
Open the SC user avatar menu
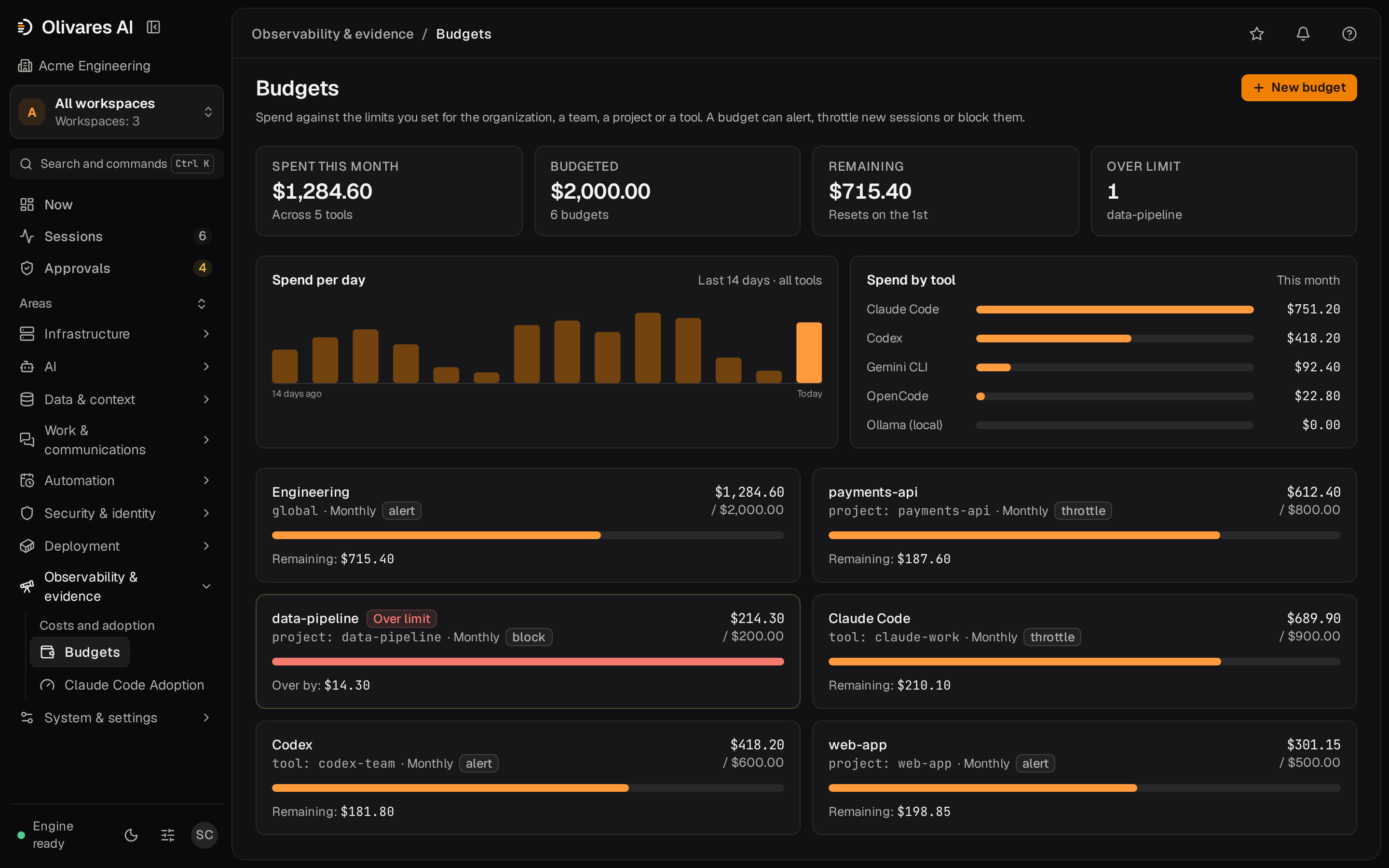(x=204, y=835)
